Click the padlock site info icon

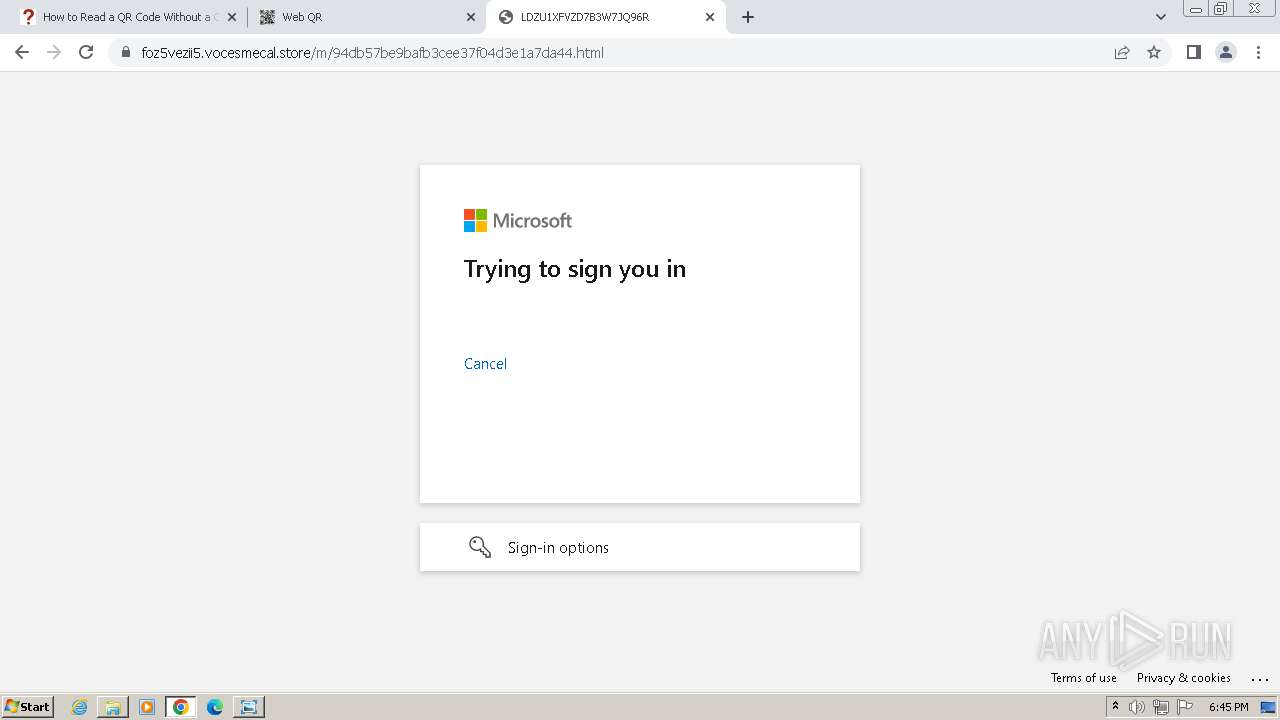pyautogui.click(x=126, y=53)
